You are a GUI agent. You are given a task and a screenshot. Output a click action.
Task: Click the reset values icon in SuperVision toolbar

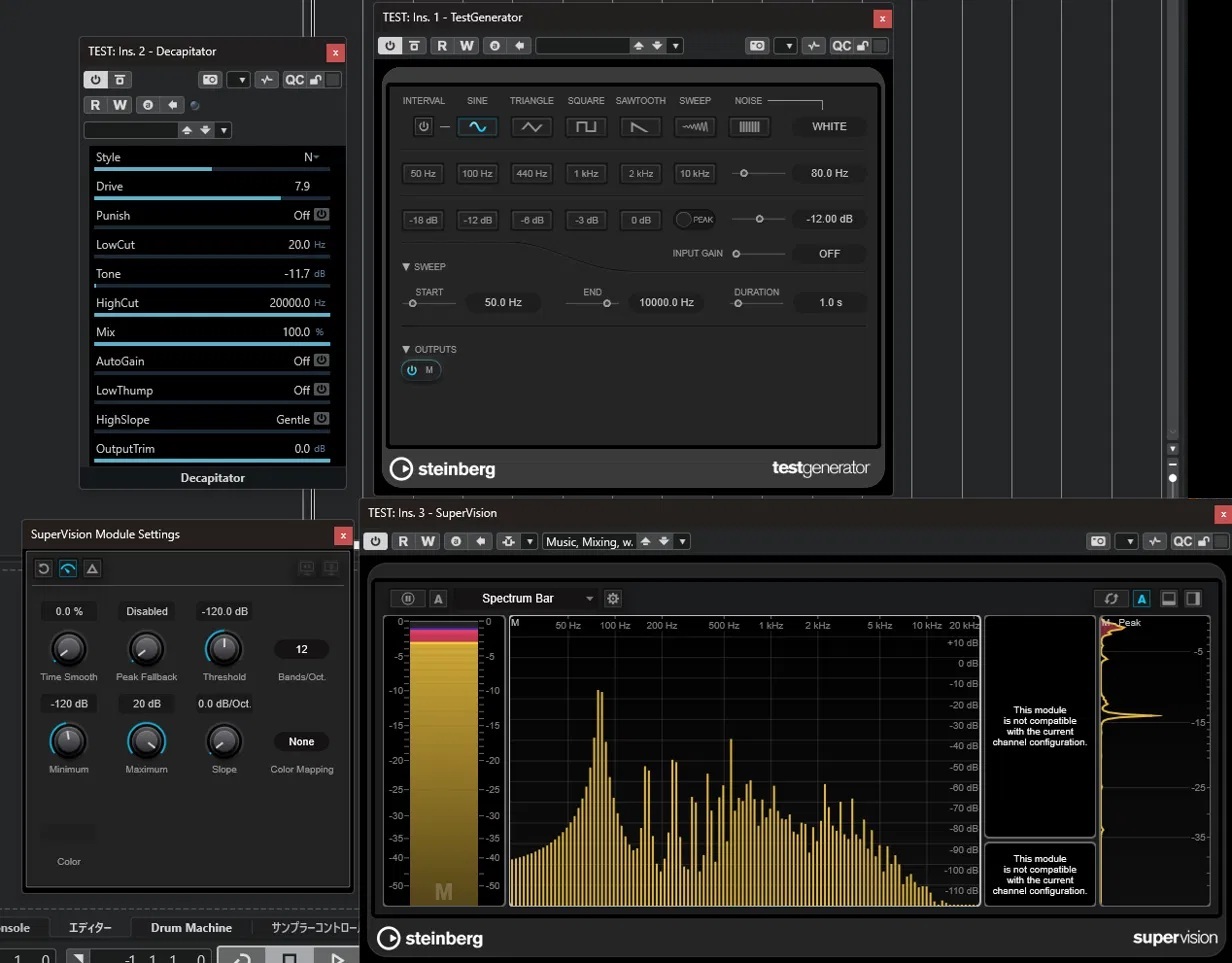[1111, 599]
